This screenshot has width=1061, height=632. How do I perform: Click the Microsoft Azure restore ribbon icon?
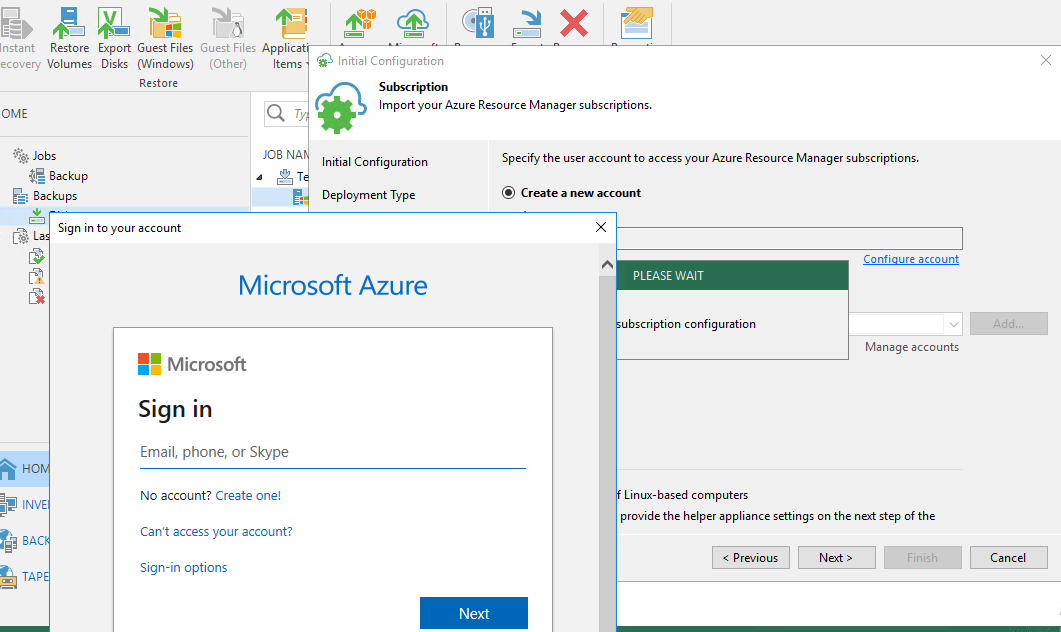tap(413, 23)
